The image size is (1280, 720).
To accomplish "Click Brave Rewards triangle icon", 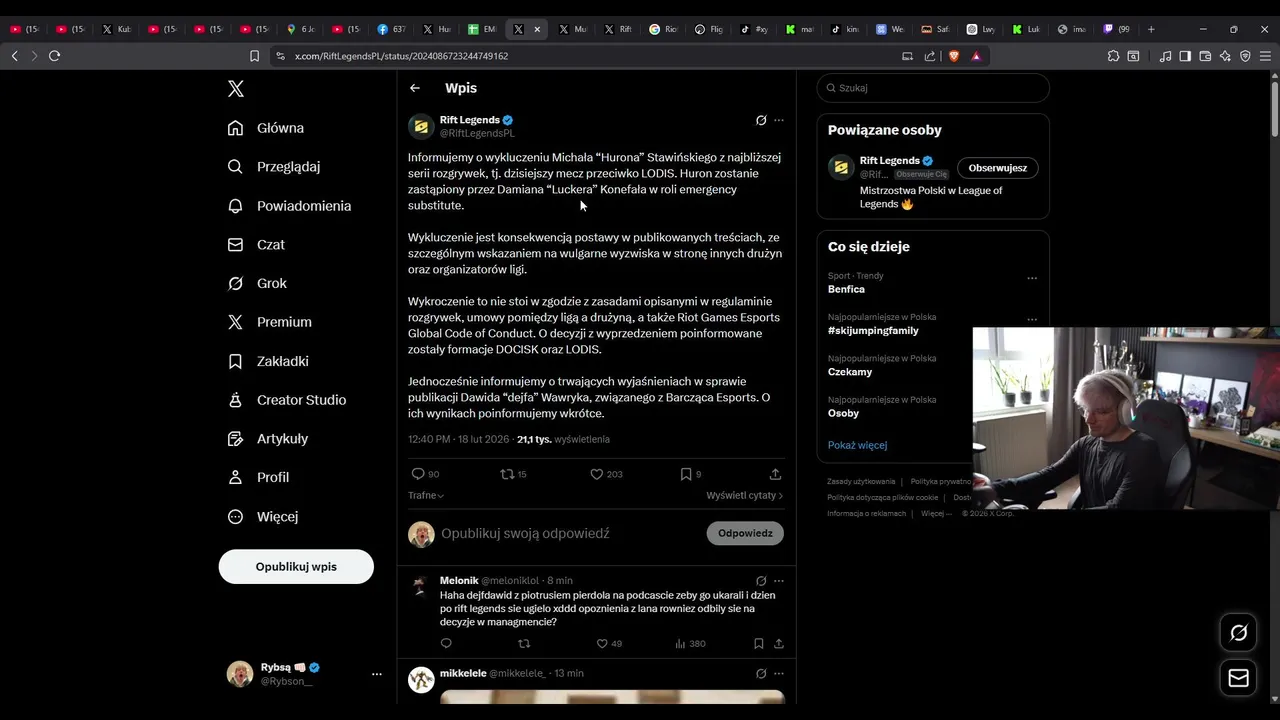I will click(976, 56).
